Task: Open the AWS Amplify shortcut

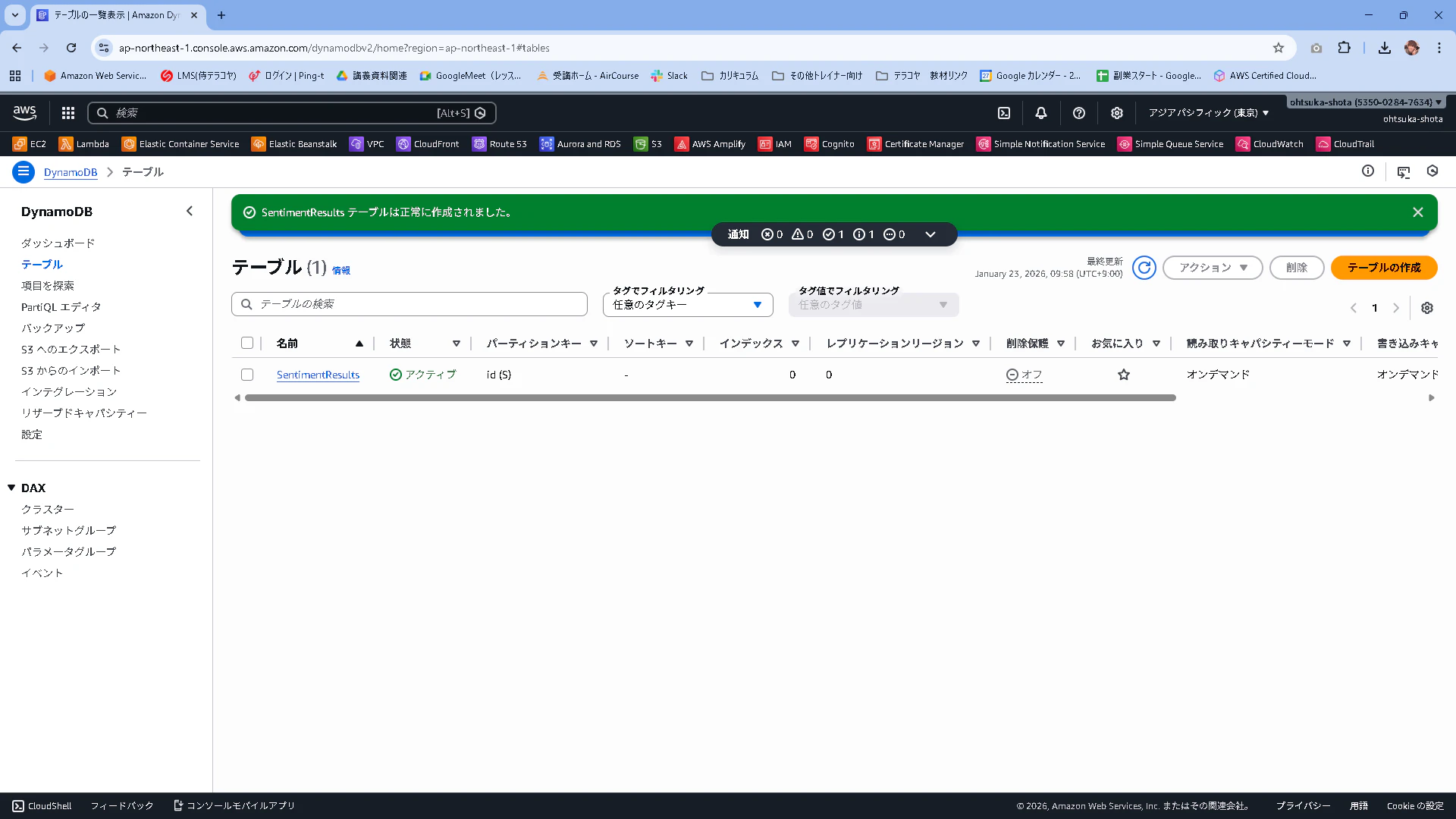Action: (711, 144)
